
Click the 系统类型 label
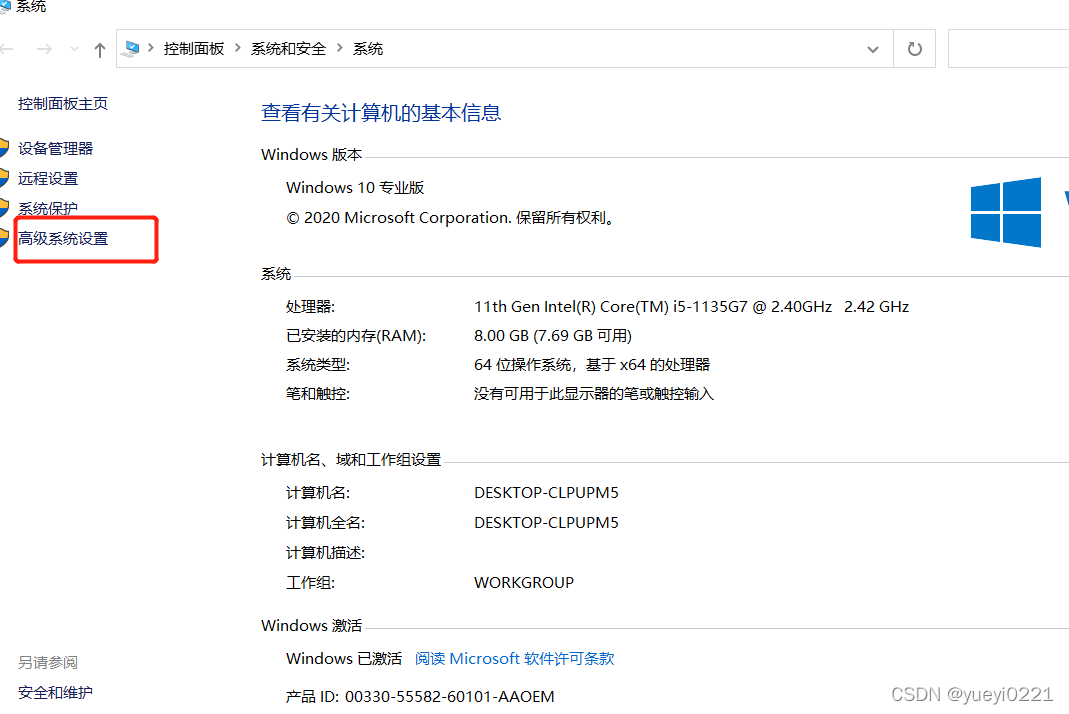[318, 365]
